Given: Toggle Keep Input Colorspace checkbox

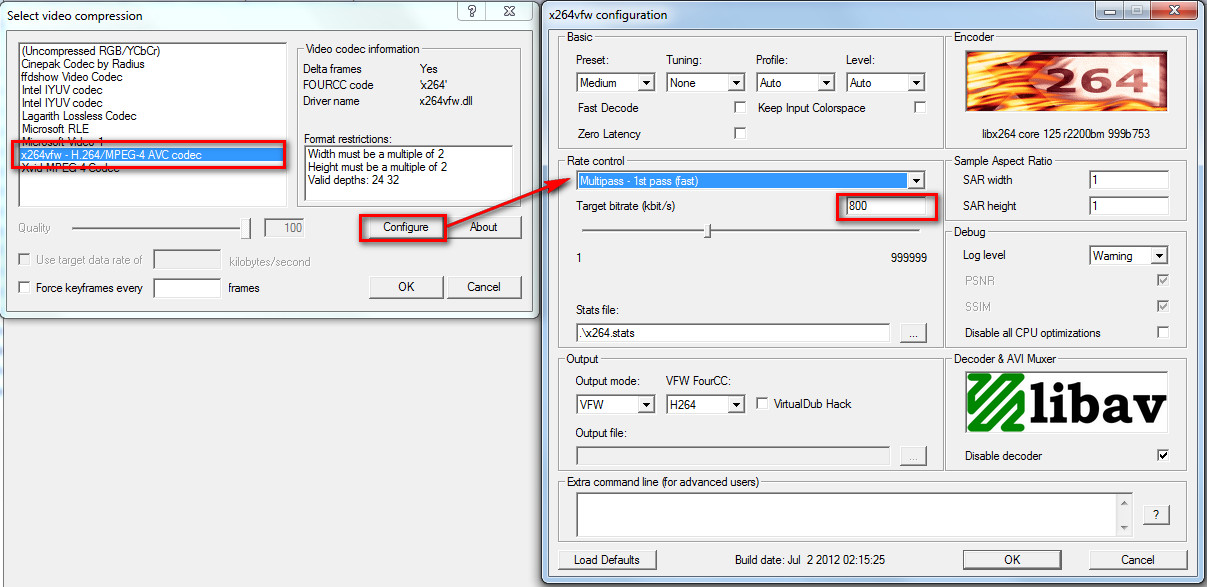Looking at the screenshot, I should click(x=920, y=107).
